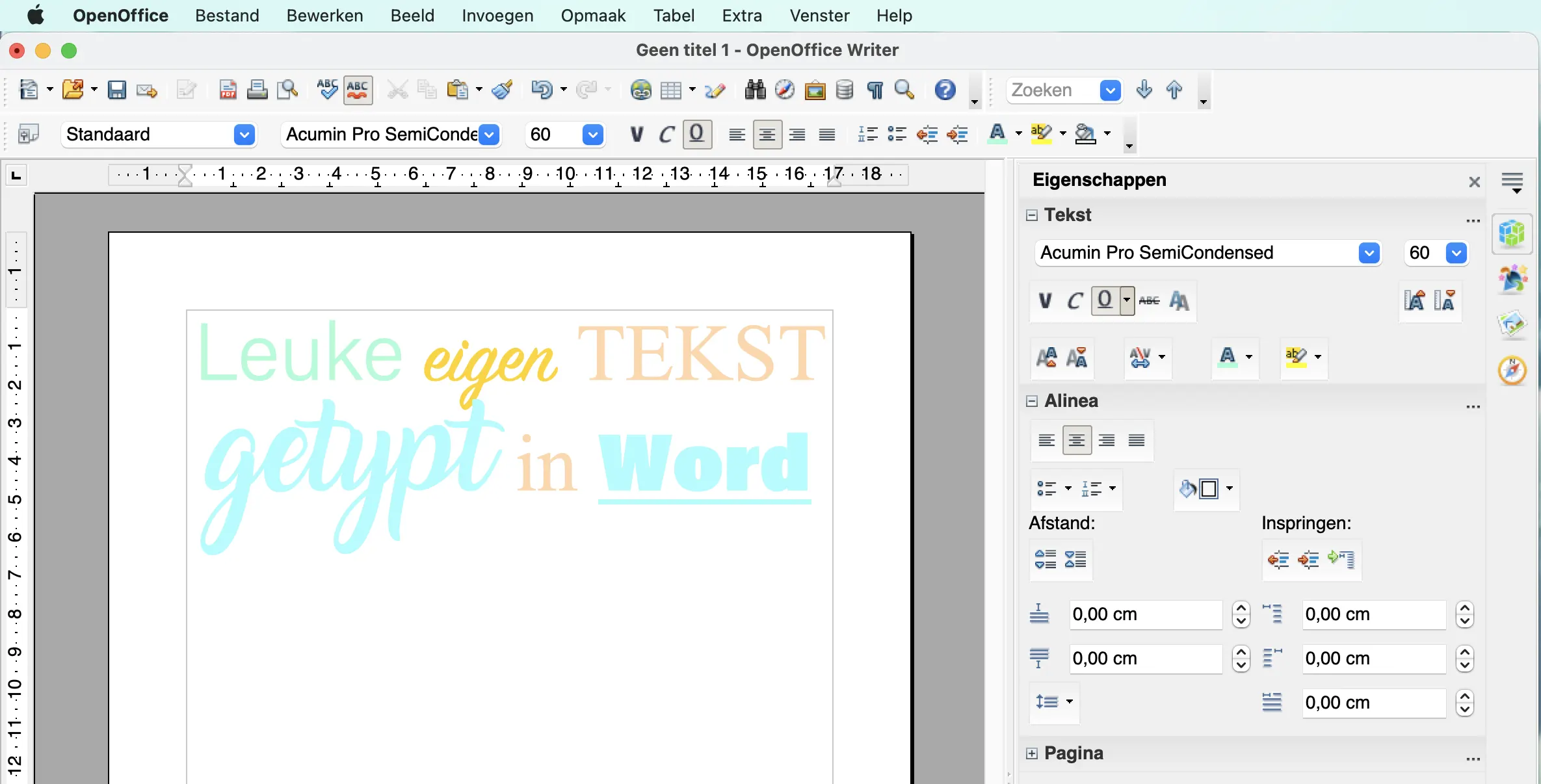The height and width of the screenshot is (784, 1541).
Task: Toggle italic (C) in formatting toolbar
Action: [666, 134]
